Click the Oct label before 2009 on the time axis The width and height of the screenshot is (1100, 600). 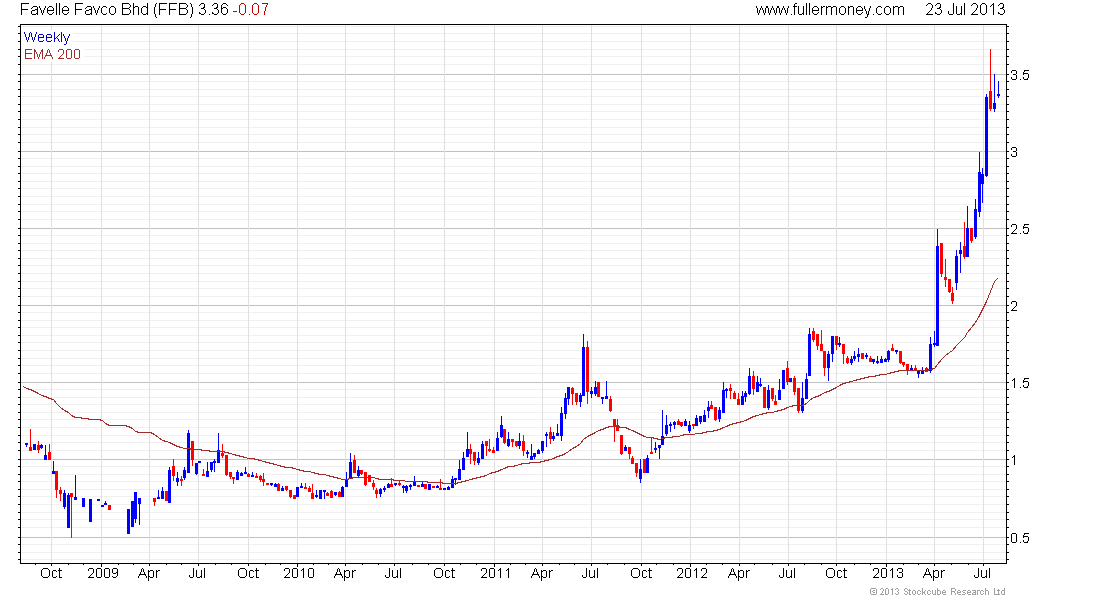point(51,573)
